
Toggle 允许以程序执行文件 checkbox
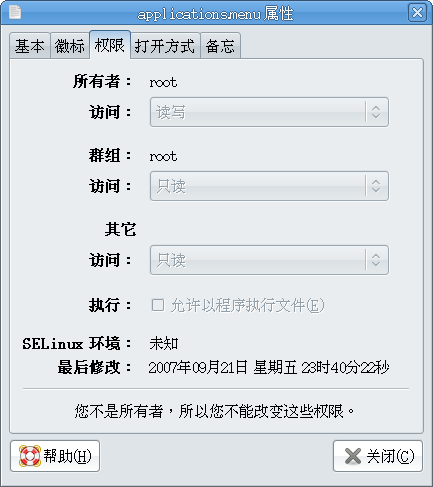(158, 305)
